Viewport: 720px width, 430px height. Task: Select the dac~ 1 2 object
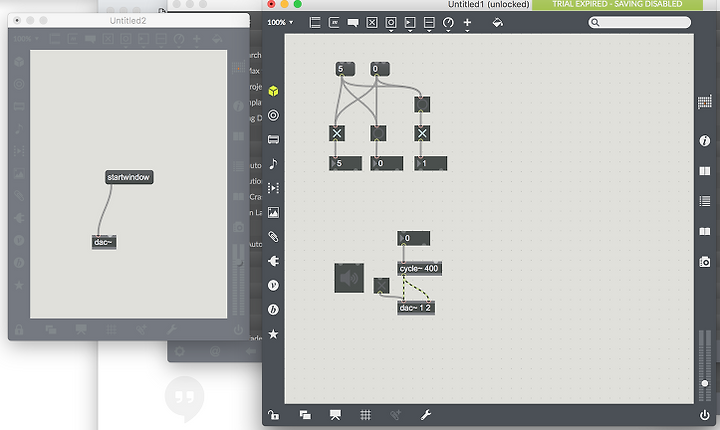(x=416, y=308)
